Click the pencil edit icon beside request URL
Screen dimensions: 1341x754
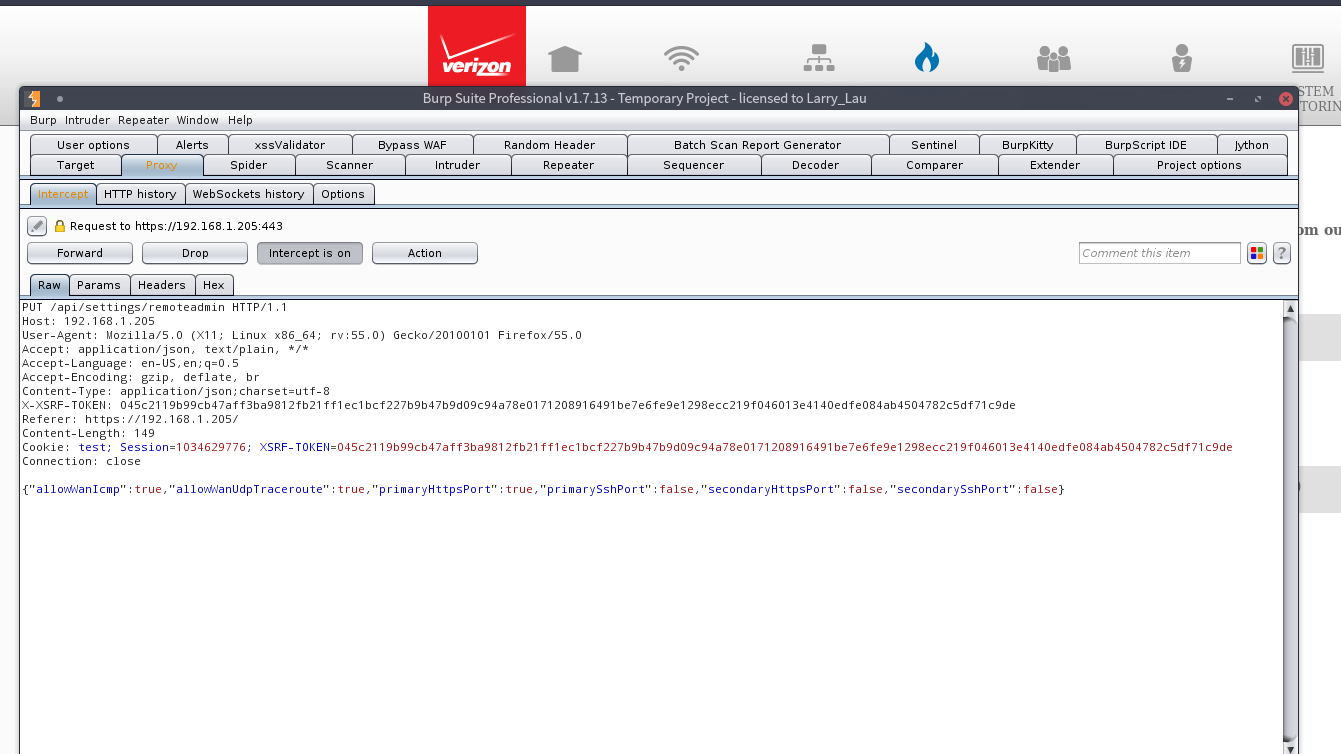(x=37, y=226)
